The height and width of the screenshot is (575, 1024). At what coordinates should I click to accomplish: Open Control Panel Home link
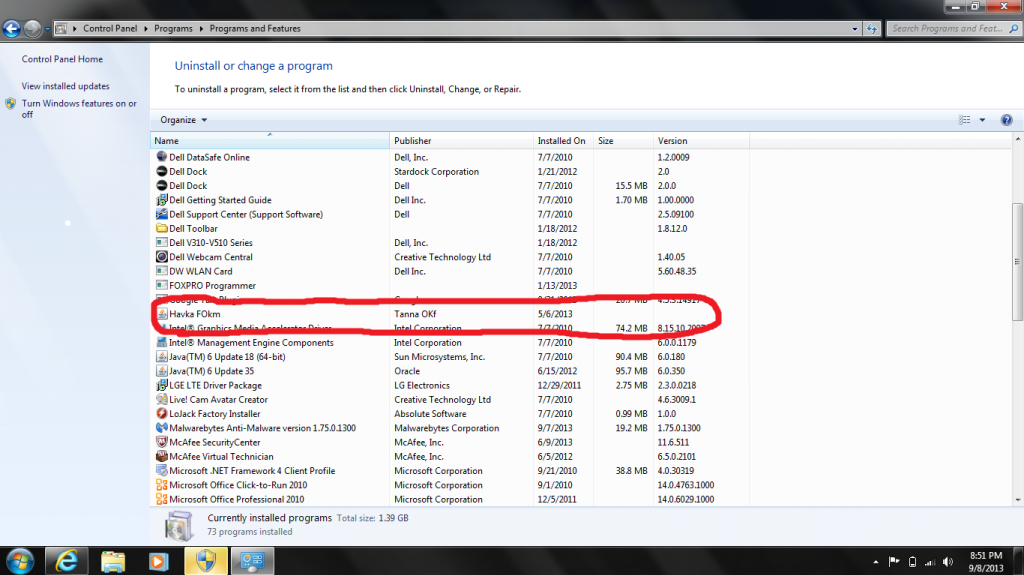click(x=62, y=59)
